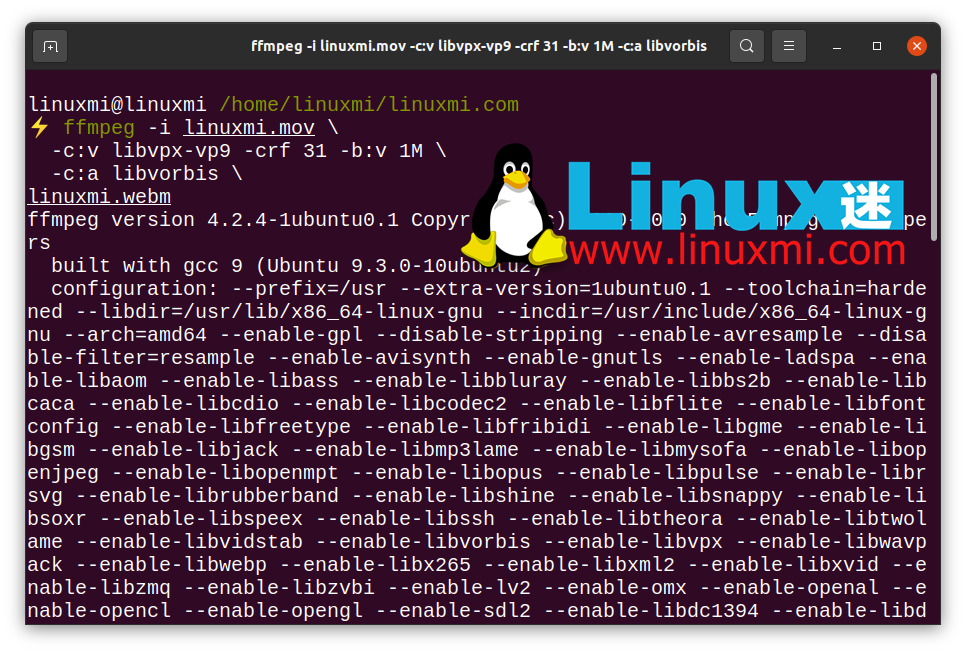Maximize the terminal window

coord(877,46)
